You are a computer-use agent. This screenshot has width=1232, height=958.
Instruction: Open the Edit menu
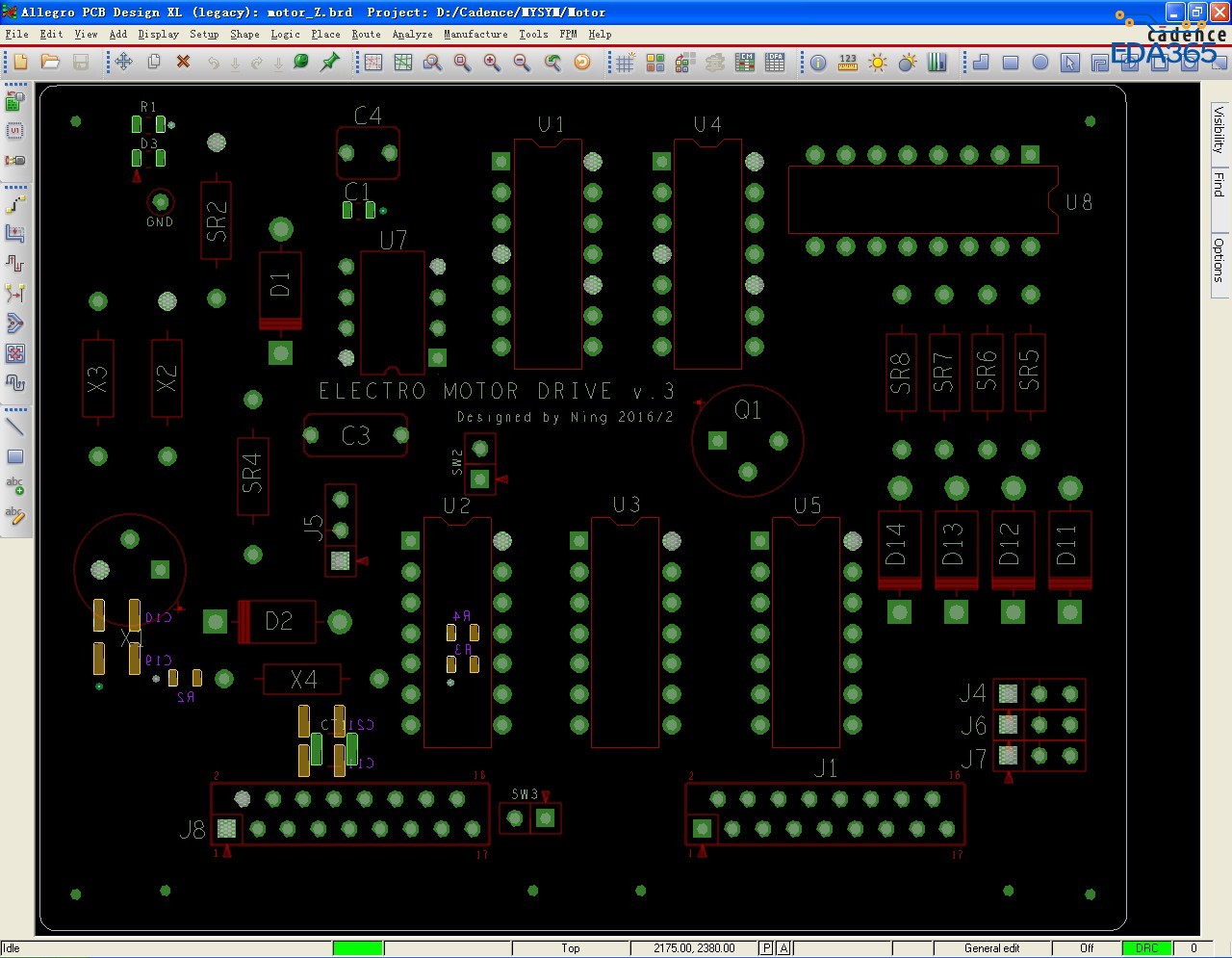(51, 34)
